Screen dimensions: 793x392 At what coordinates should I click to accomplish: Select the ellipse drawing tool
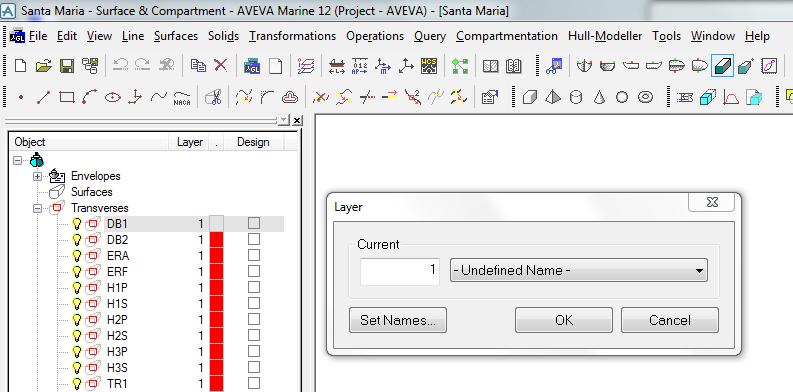point(113,97)
